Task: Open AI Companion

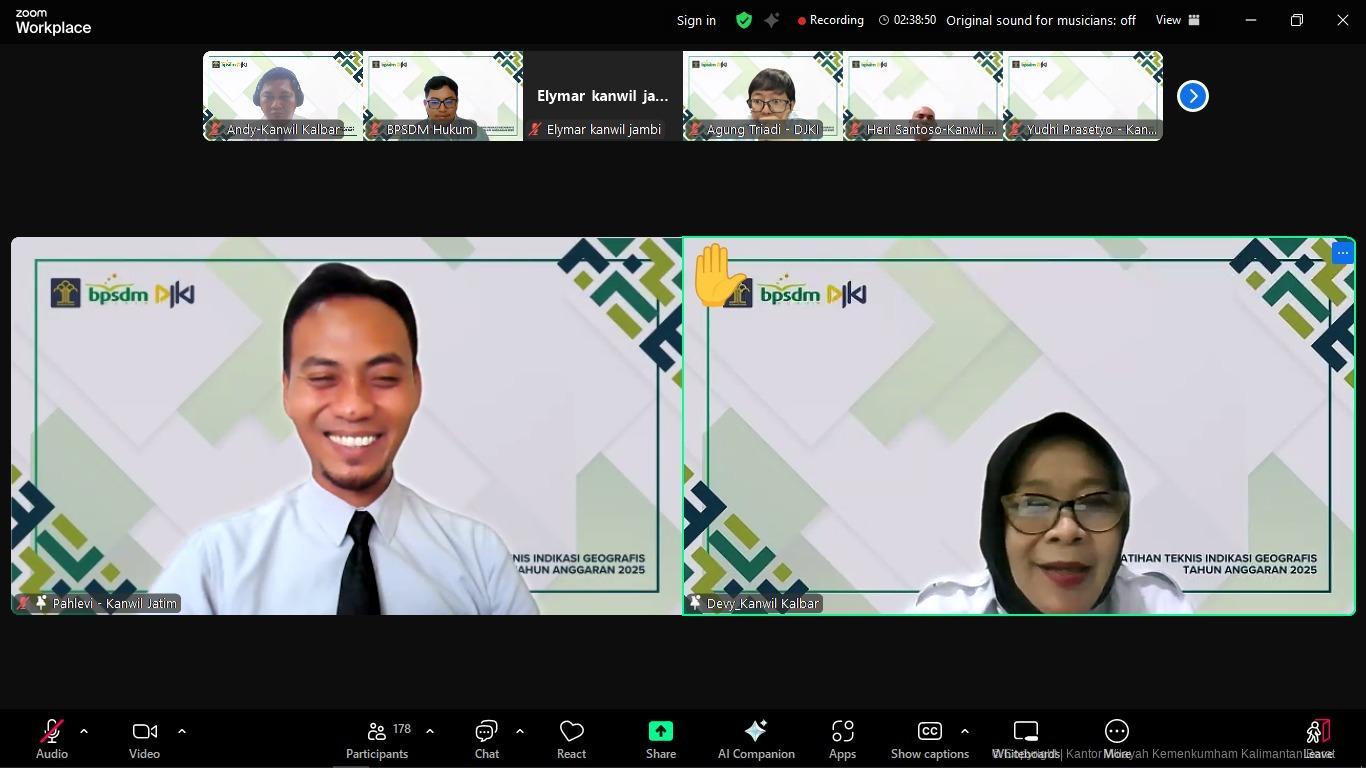Action: pyautogui.click(x=756, y=739)
